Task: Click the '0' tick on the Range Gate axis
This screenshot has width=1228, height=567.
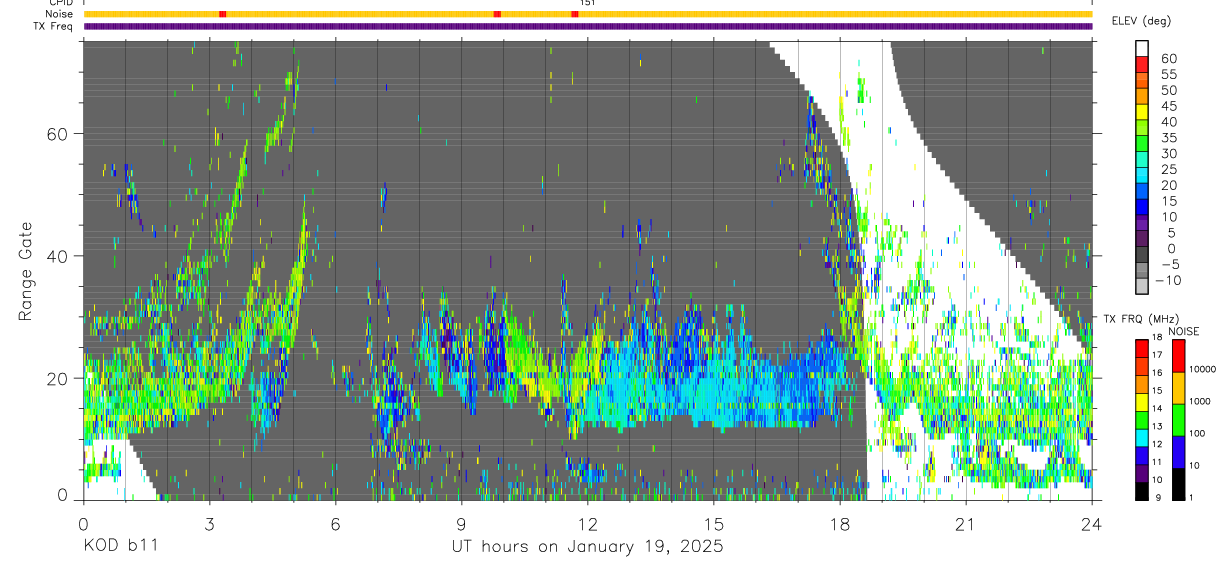Action: (63, 496)
